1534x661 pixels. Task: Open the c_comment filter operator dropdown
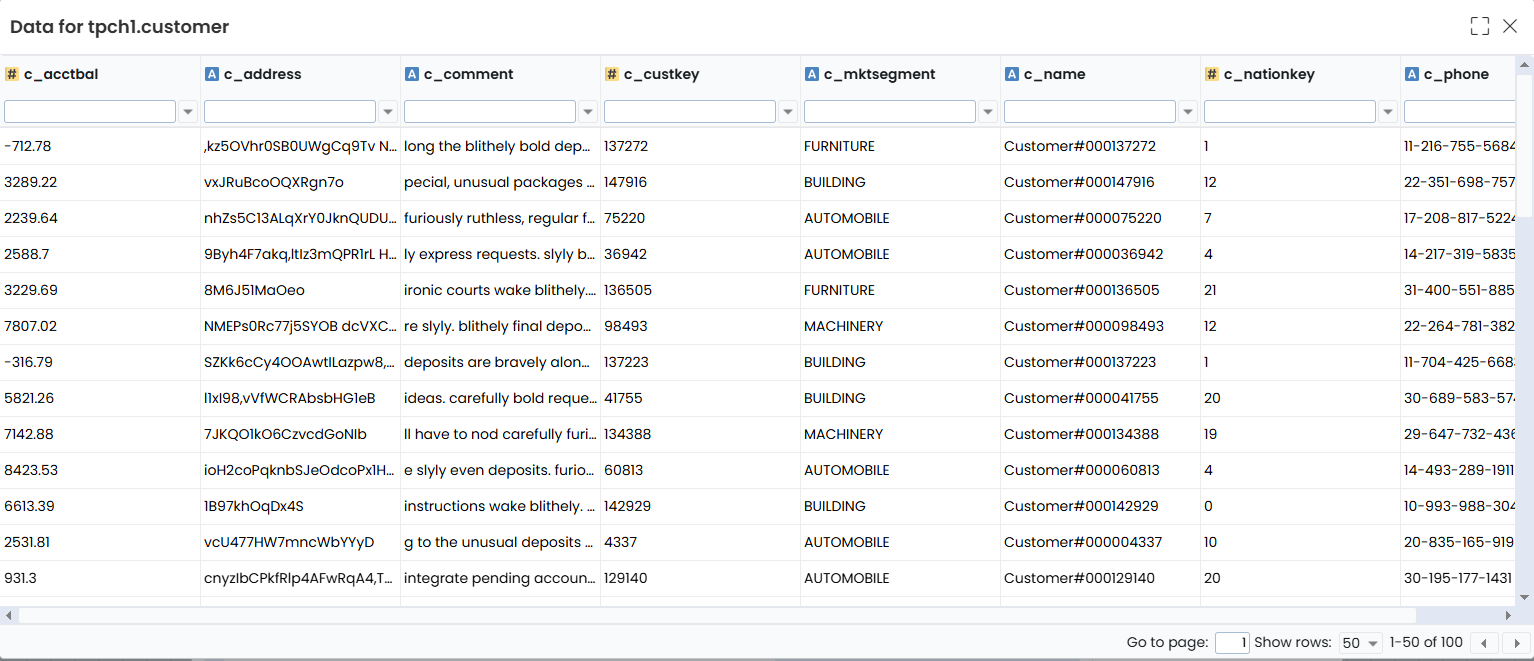click(x=588, y=112)
